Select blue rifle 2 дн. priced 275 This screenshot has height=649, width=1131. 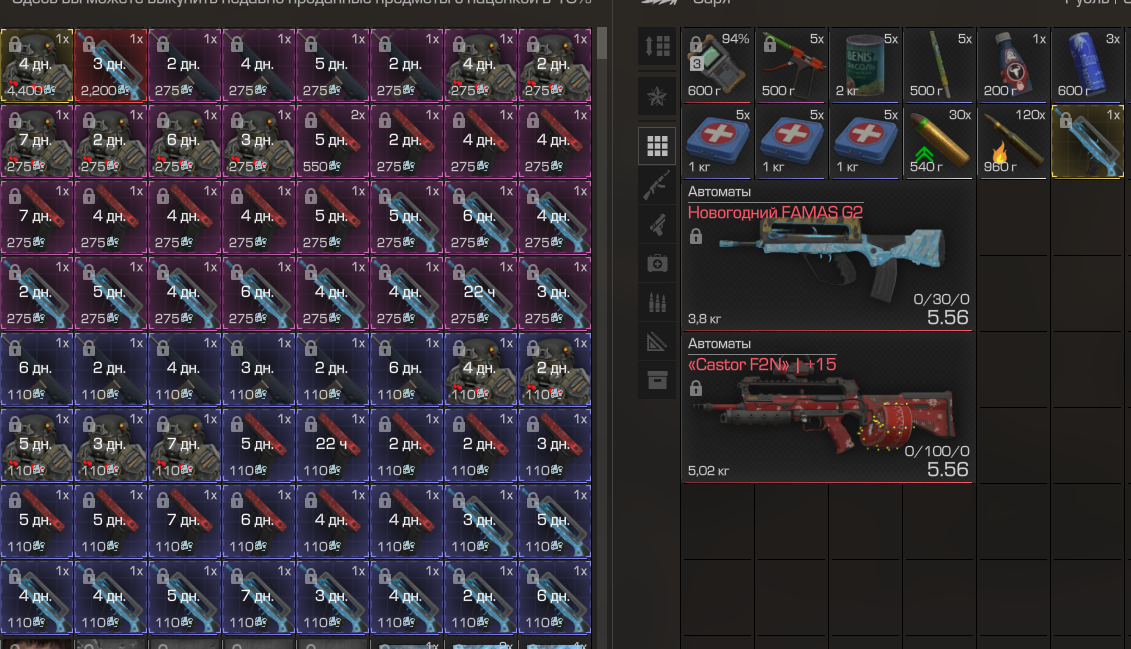(x=37, y=293)
